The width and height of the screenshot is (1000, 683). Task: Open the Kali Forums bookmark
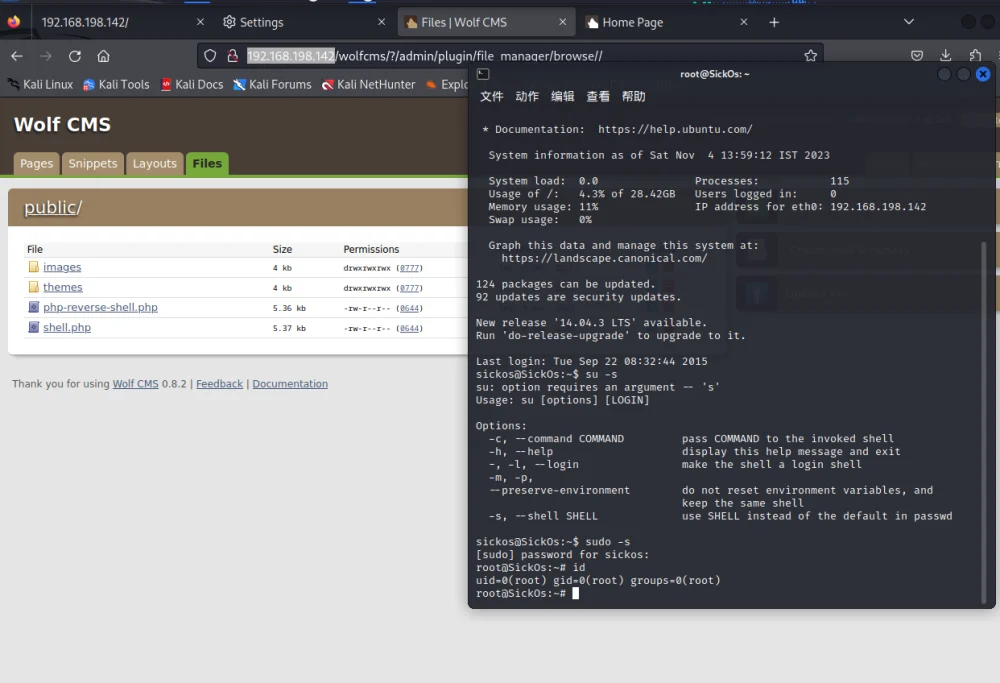click(272, 84)
